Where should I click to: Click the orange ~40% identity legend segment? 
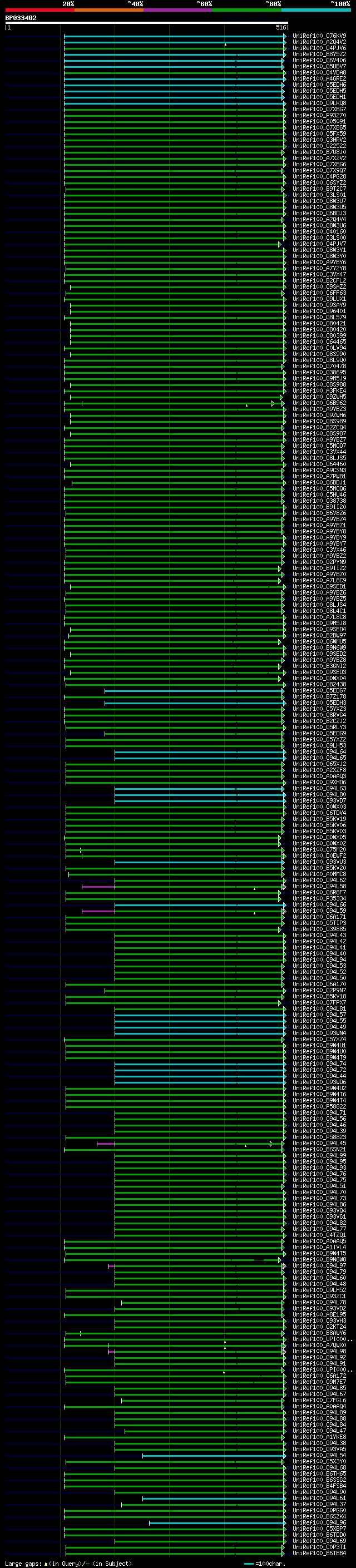tap(109, 10)
